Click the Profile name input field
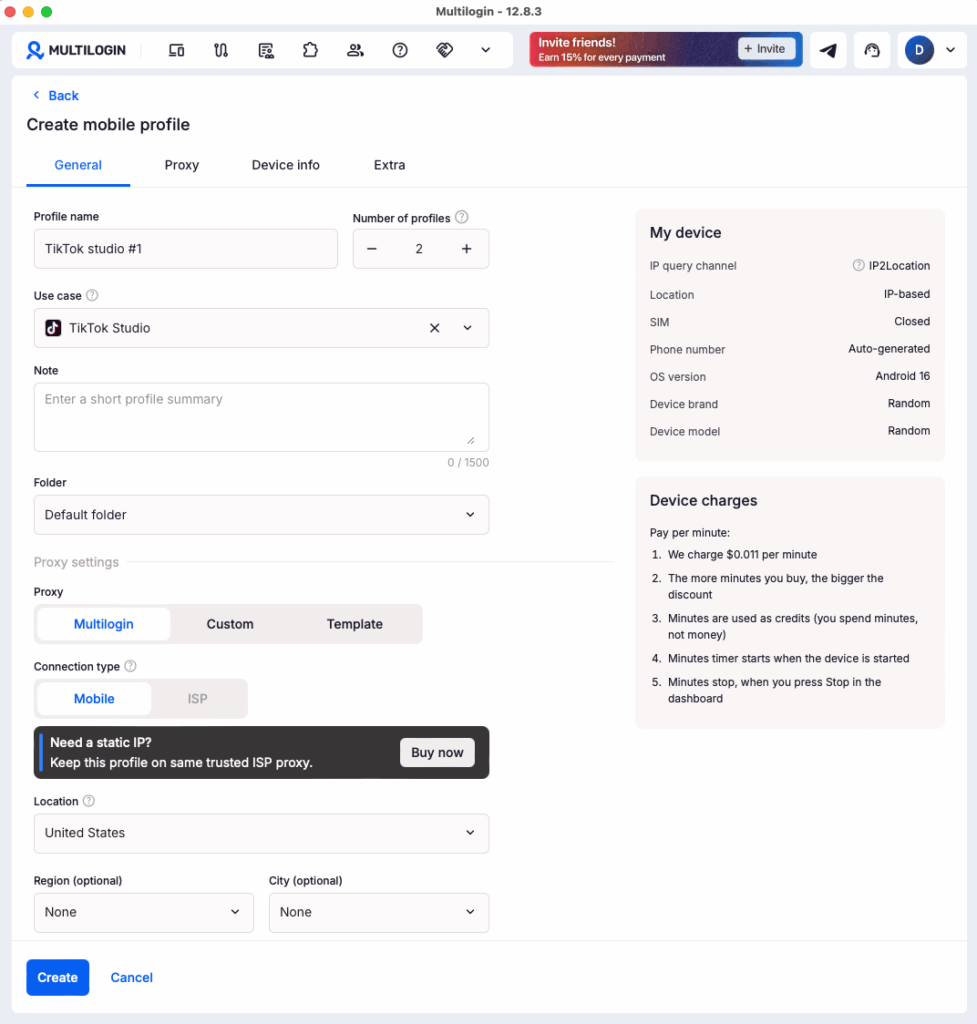 click(185, 249)
